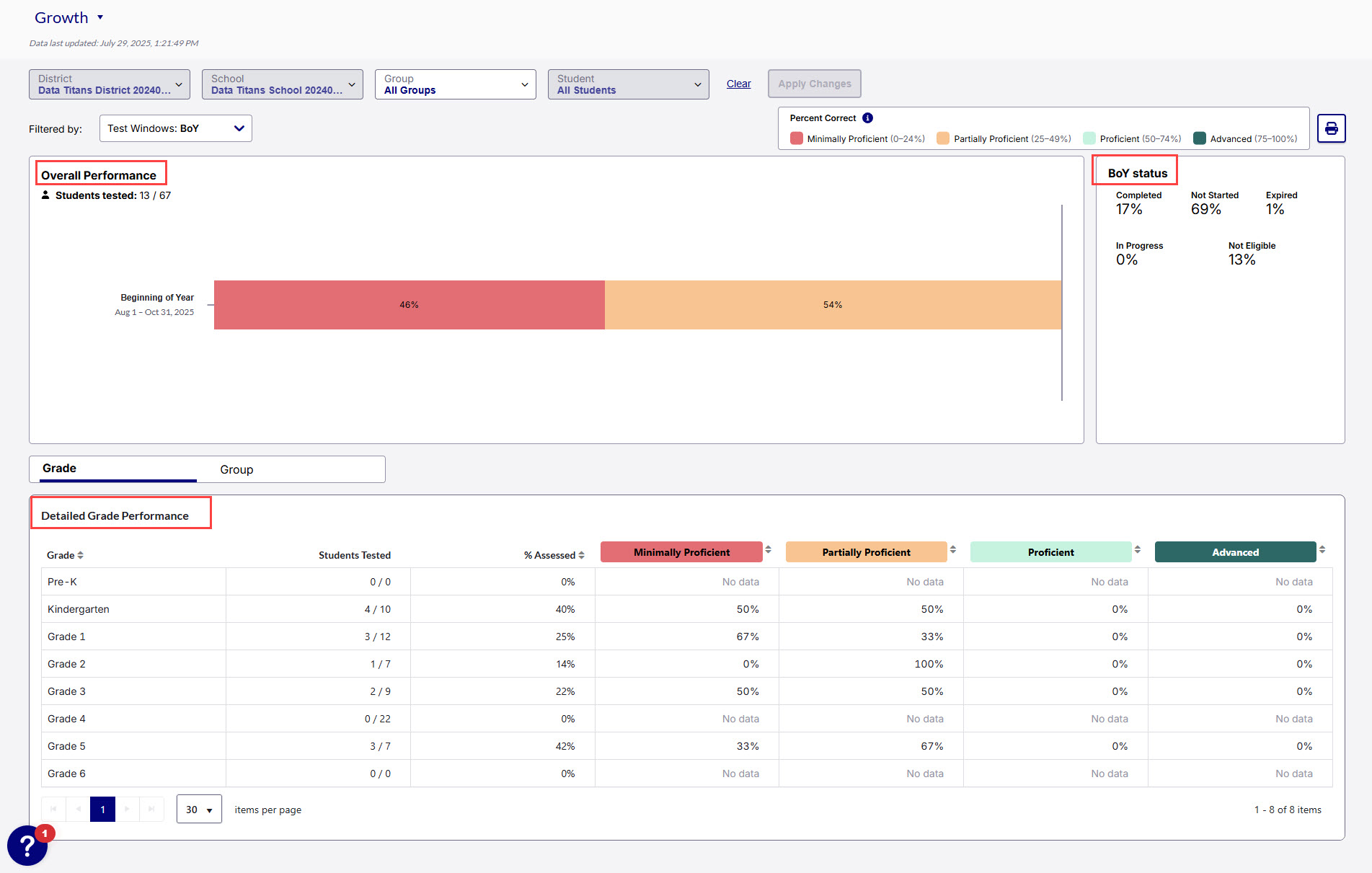Sort by Minimally Proficient column arrows
Screen dimensions: 1372x873
tap(768, 550)
